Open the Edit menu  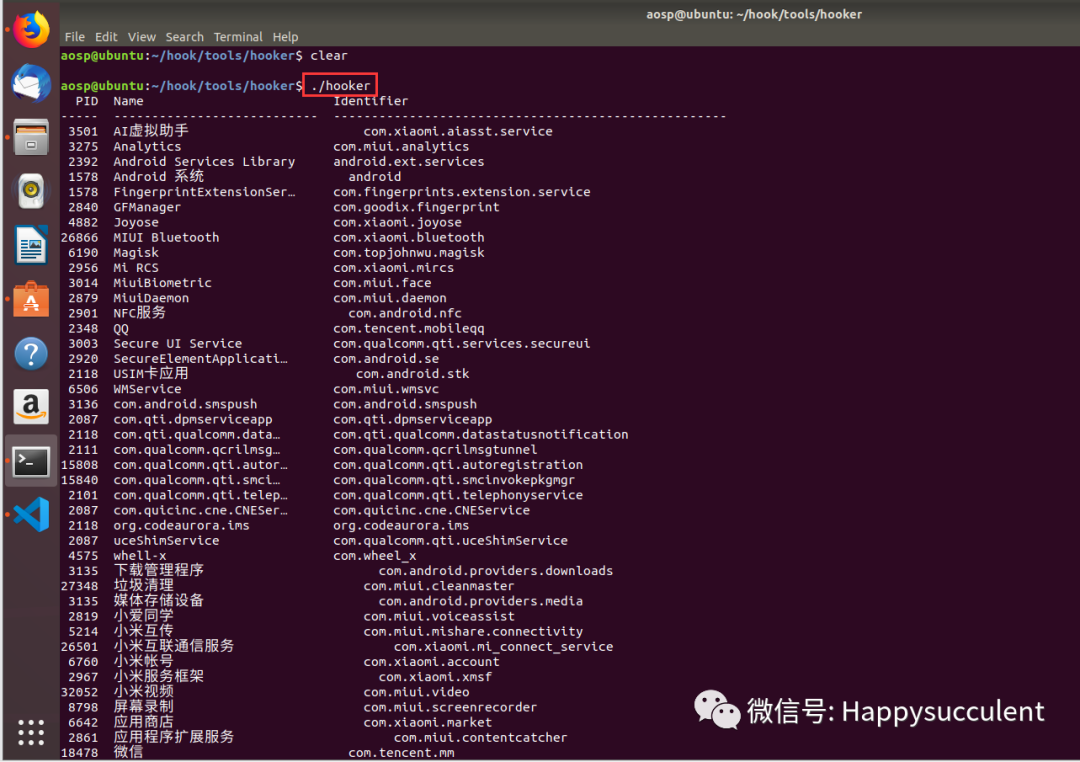pos(106,37)
